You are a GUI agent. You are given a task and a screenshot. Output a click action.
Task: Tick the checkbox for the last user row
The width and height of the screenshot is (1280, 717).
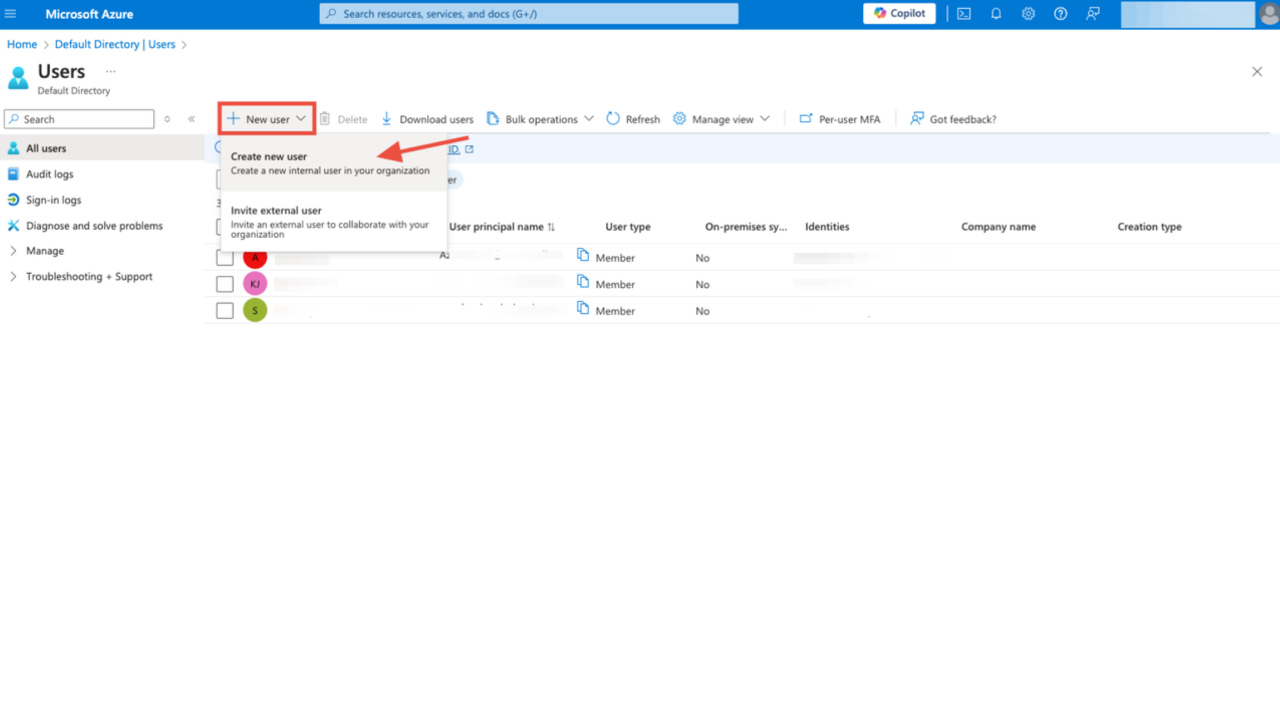pyautogui.click(x=224, y=310)
